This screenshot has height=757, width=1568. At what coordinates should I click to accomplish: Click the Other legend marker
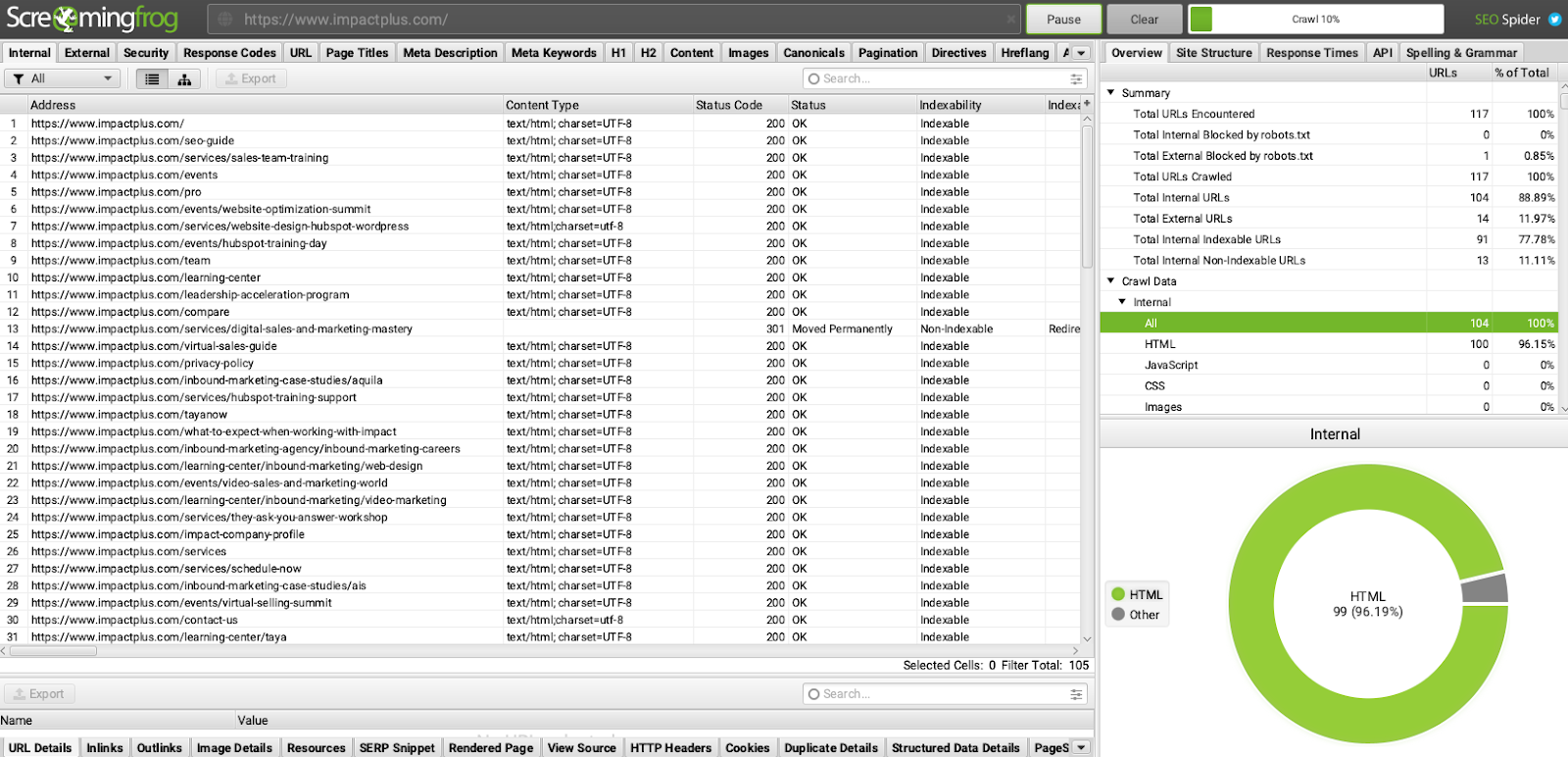point(1118,615)
